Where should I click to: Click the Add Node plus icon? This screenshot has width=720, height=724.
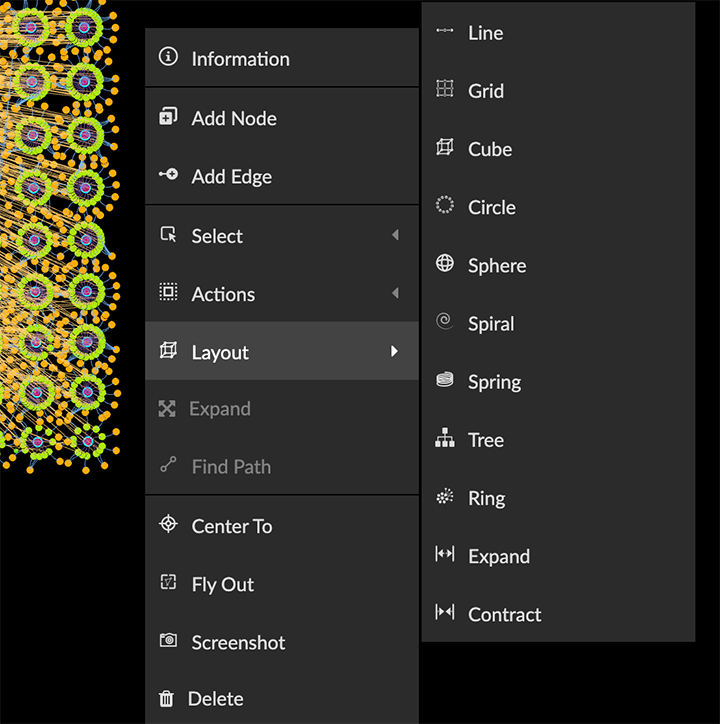168,118
